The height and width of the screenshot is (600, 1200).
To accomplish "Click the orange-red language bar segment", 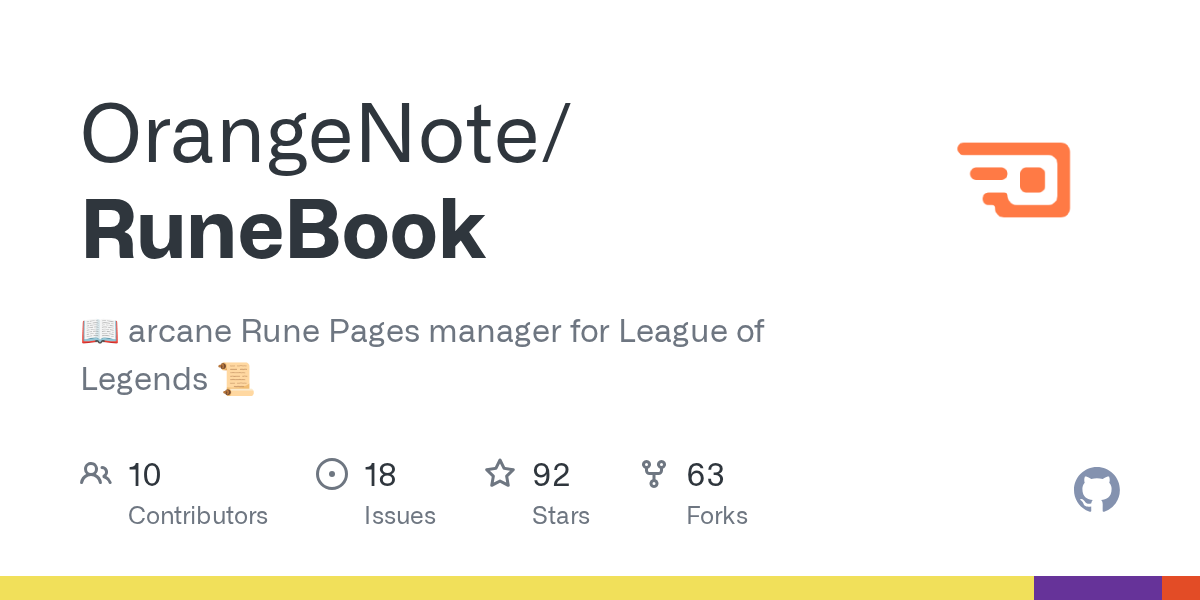I will tap(1181, 588).
